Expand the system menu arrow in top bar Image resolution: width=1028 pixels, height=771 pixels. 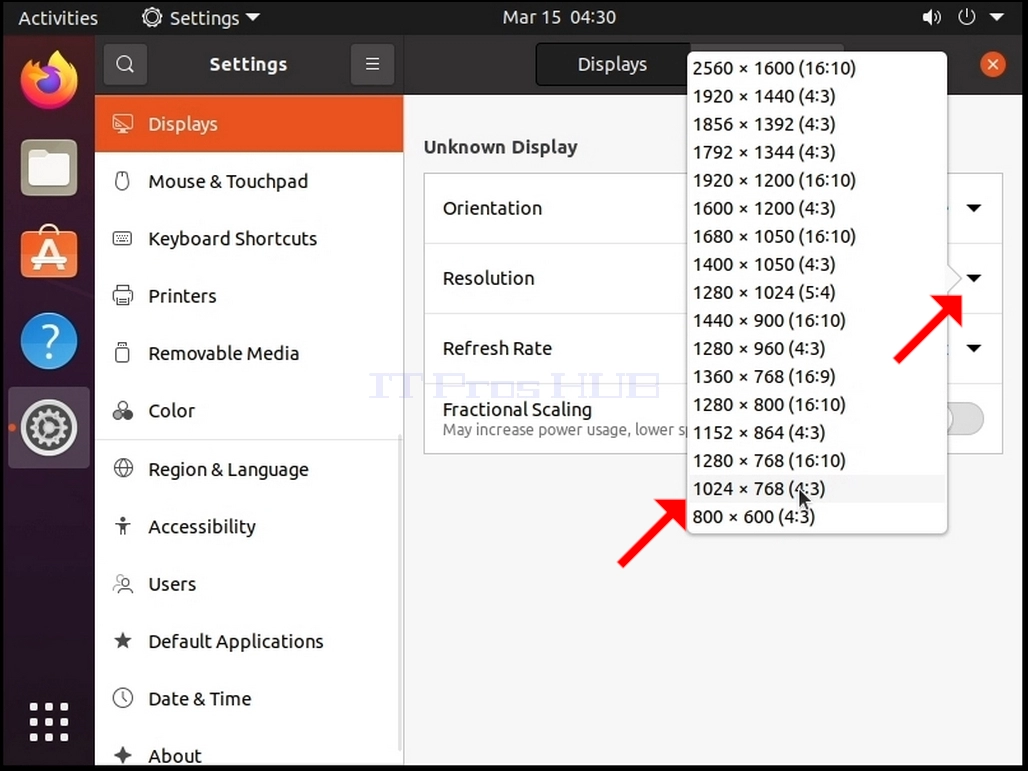click(997, 17)
